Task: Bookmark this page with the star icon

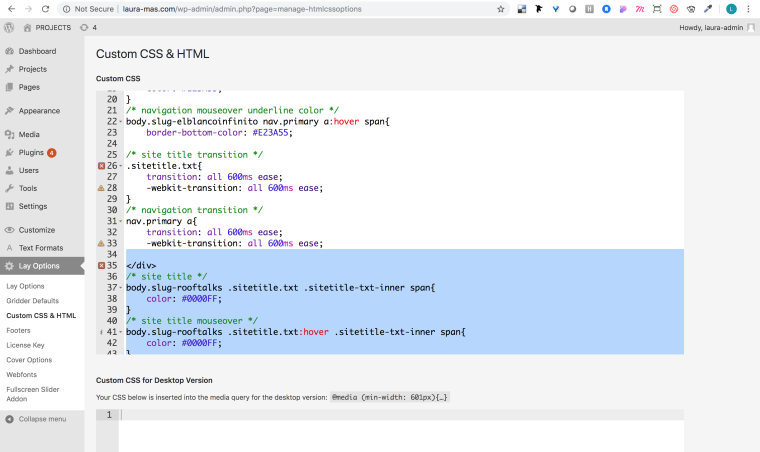Action: [500, 8]
